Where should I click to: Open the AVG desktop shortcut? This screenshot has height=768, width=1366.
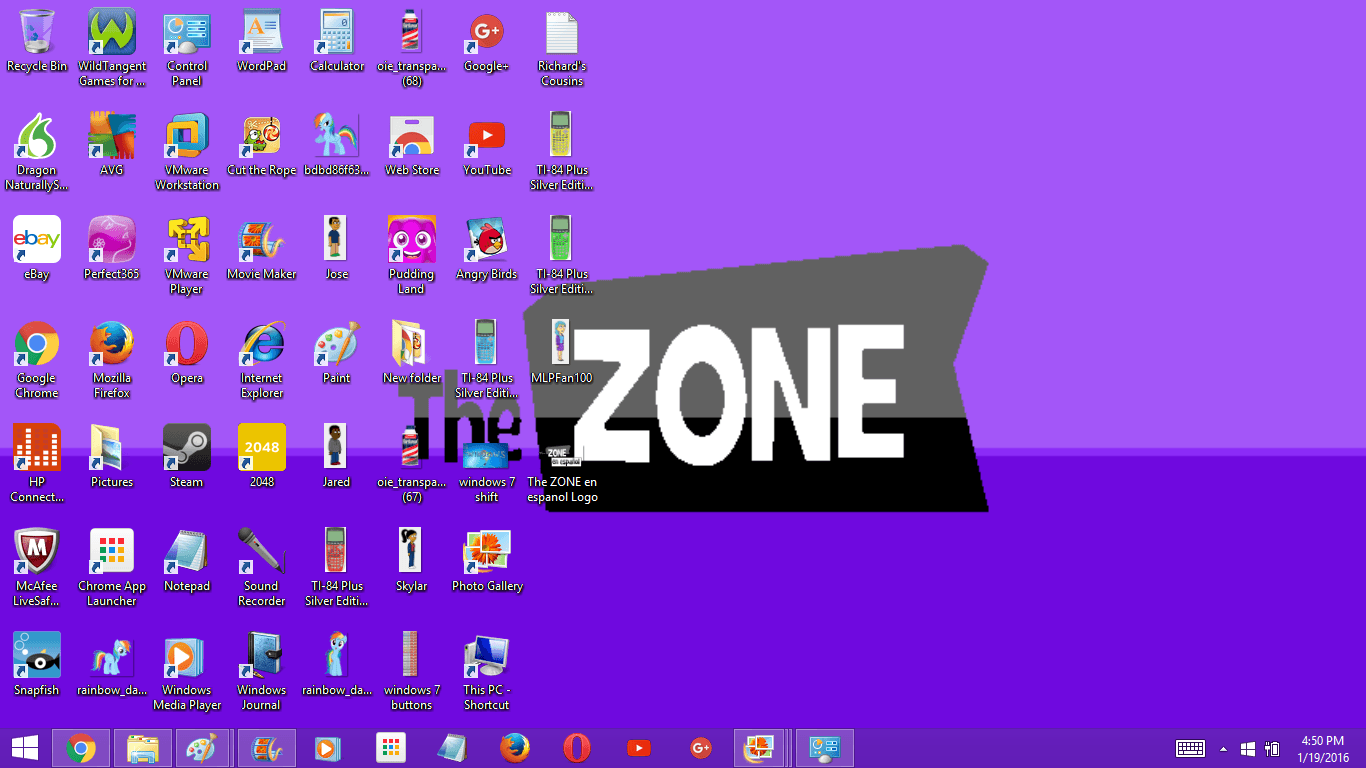point(112,146)
